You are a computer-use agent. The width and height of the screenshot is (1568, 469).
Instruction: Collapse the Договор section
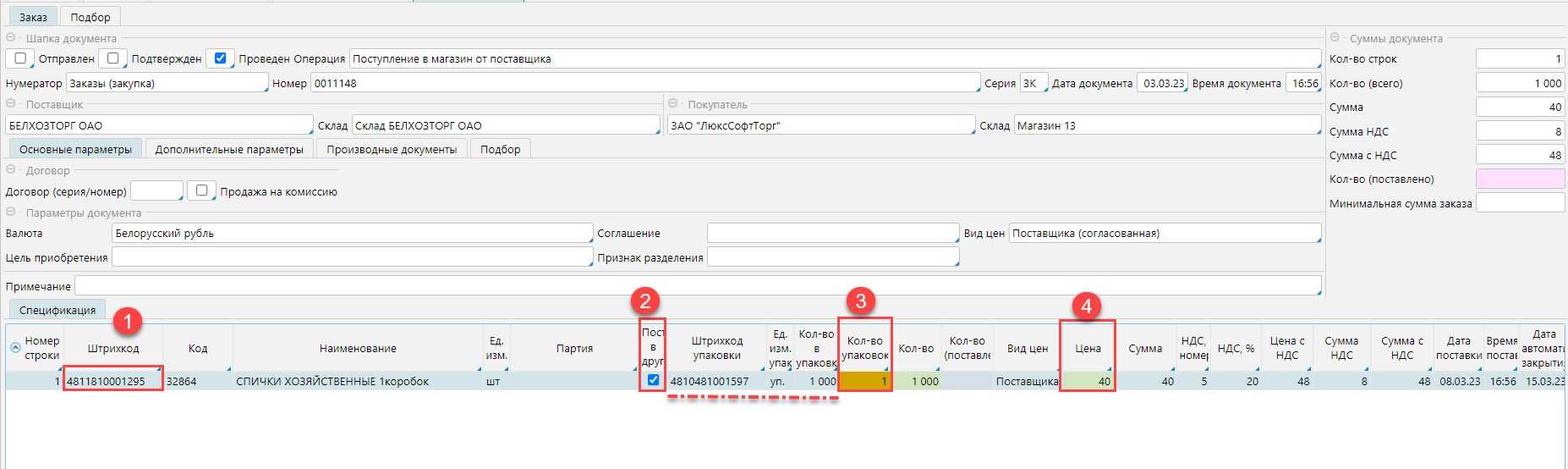click(x=11, y=170)
